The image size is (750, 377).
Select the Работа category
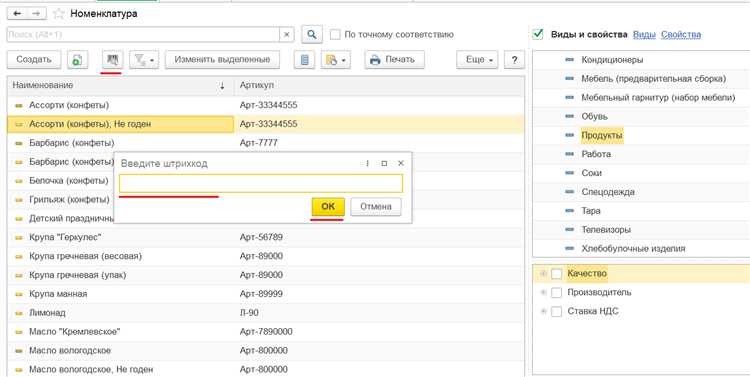(x=596, y=154)
